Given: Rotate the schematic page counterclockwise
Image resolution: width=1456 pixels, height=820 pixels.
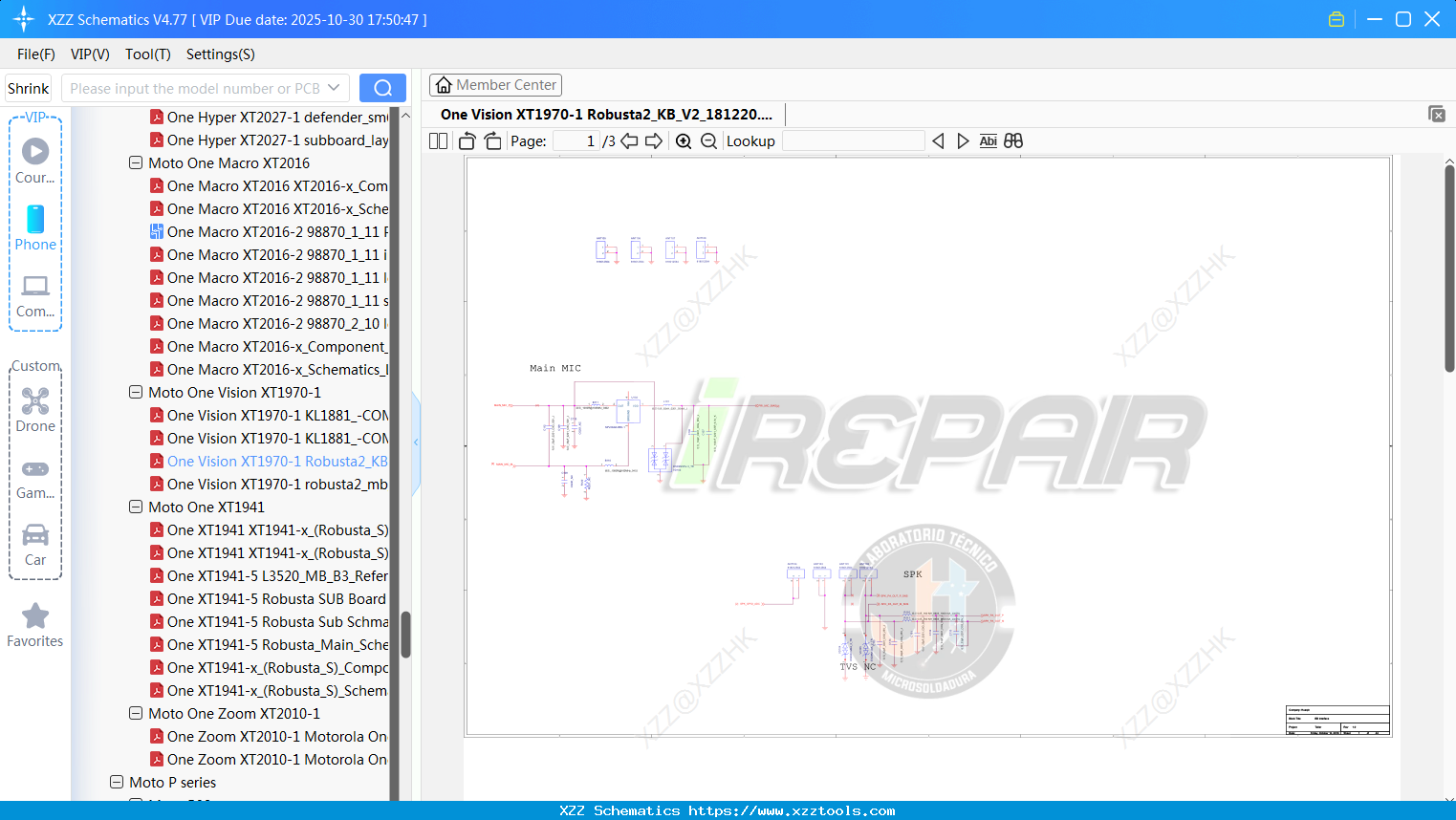Looking at the screenshot, I should point(466,140).
